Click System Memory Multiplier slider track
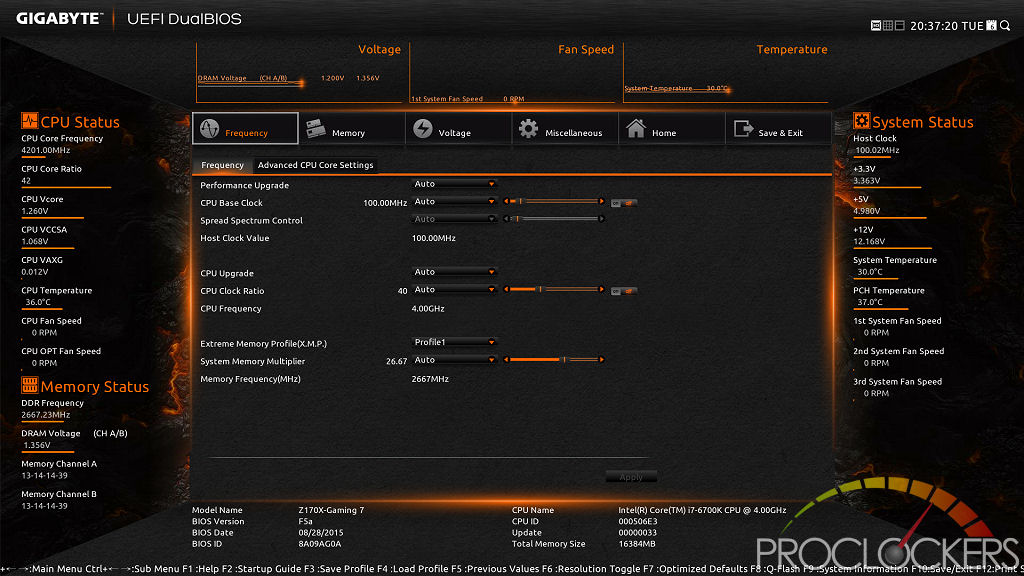 pyautogui.click(x=554, y=360)
